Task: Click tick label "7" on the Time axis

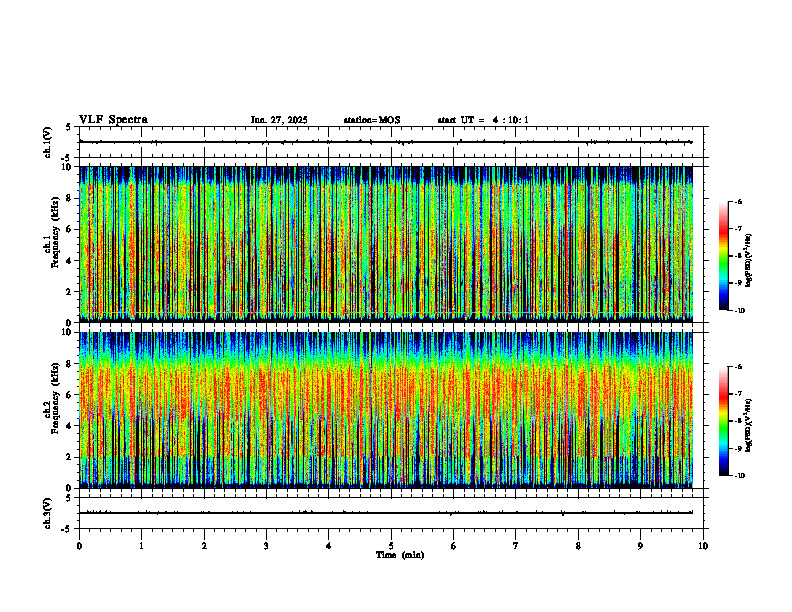Action: 516,546
